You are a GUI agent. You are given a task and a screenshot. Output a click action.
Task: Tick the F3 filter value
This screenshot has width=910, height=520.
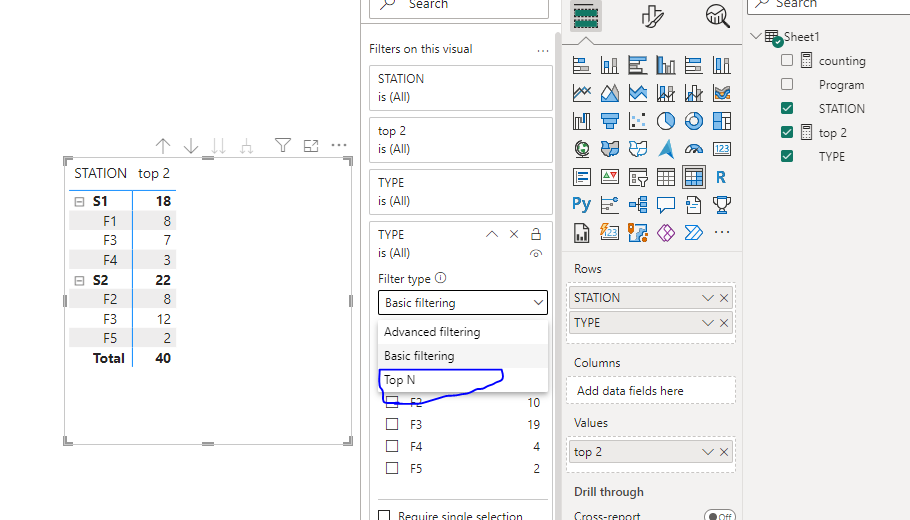(392, 424)
